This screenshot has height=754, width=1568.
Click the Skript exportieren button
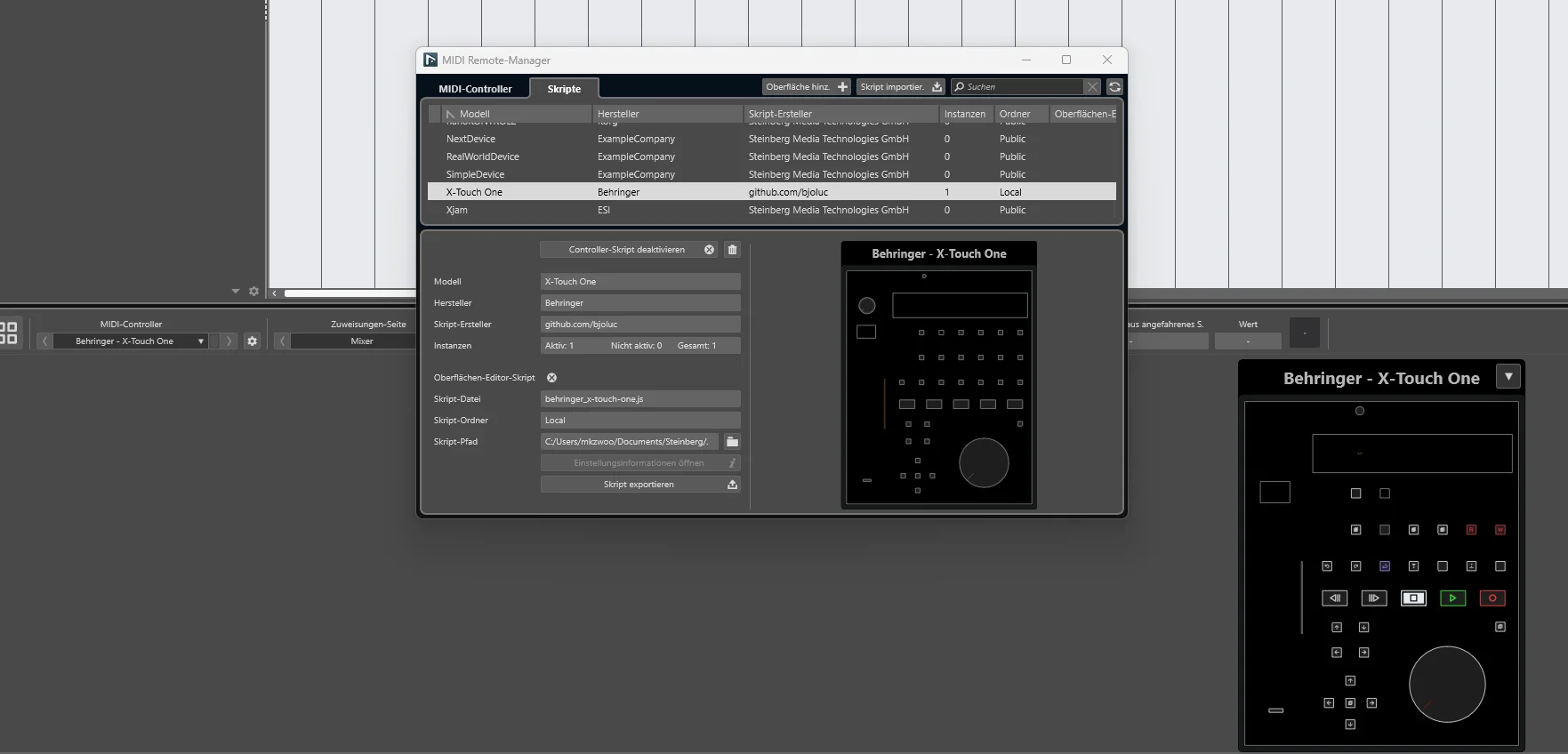click(x=640, y=485)
